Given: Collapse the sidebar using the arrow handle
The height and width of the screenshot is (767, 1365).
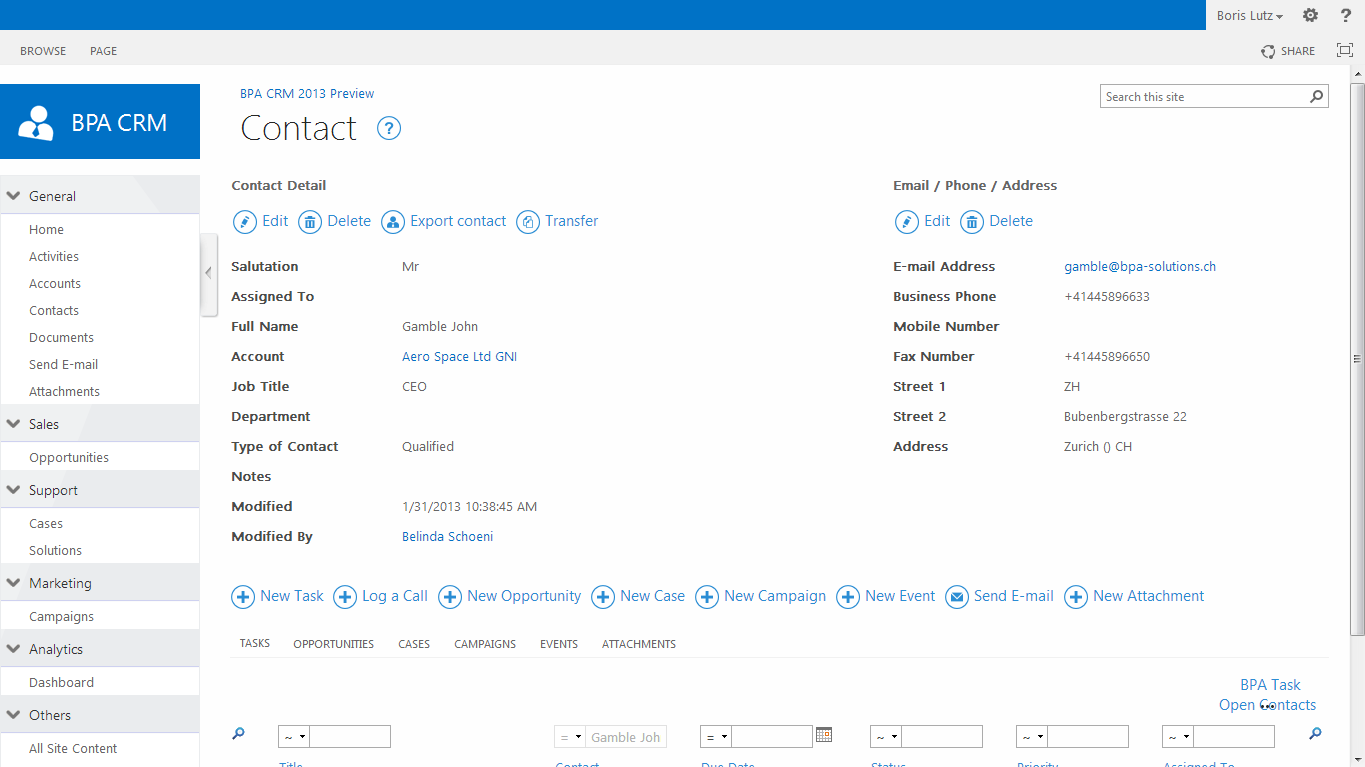Looking at the screenshot, I should point(209,273).
